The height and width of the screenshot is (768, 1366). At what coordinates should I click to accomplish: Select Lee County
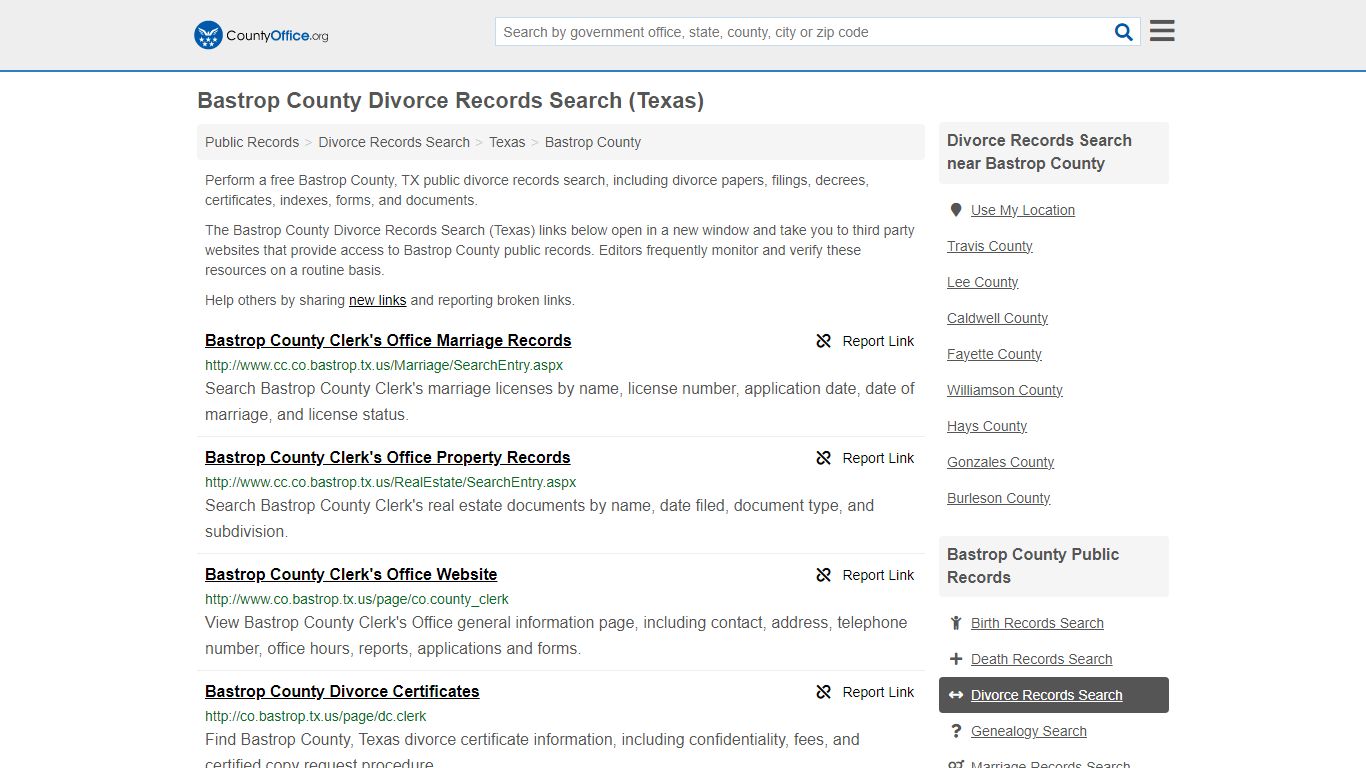pos(983,282)
